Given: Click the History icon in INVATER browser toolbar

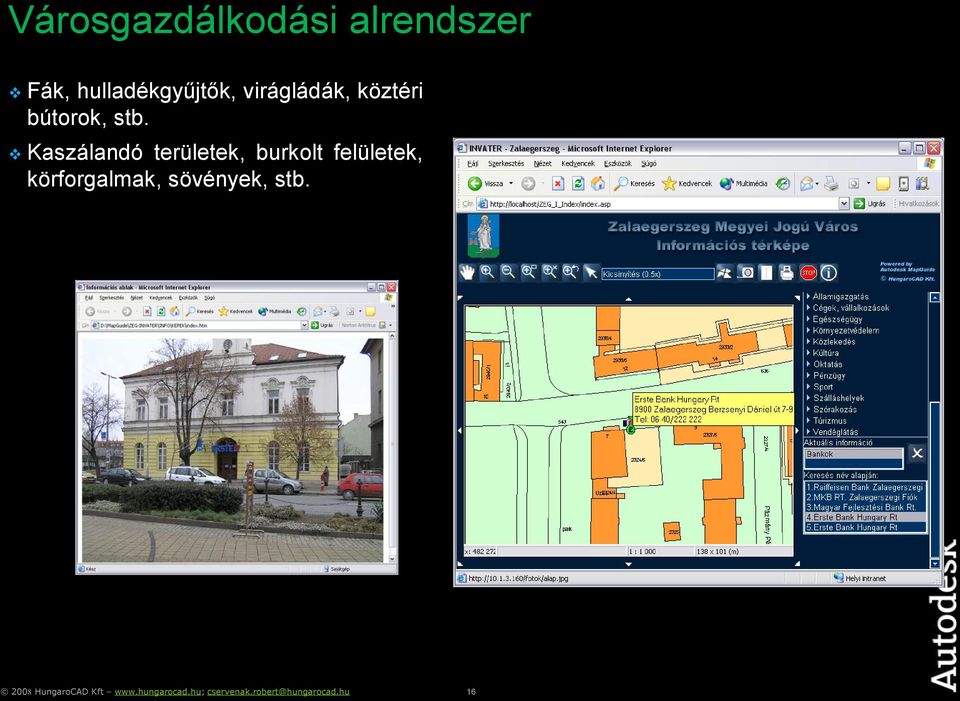Looking at the screenshot, I should (x=783, y=184).
